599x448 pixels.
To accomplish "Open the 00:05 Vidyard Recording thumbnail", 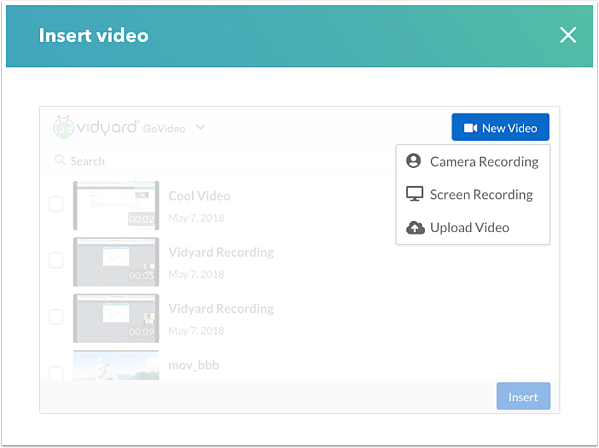I will click(116, 262).
